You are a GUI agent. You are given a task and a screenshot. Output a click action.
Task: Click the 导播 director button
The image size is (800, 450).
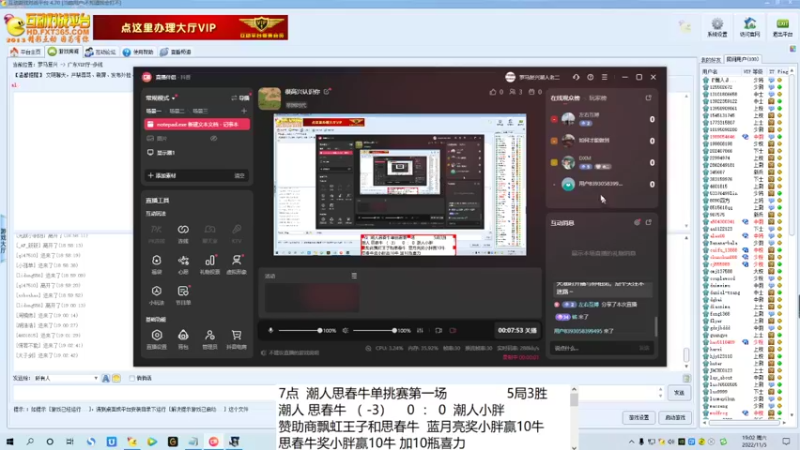241,98
